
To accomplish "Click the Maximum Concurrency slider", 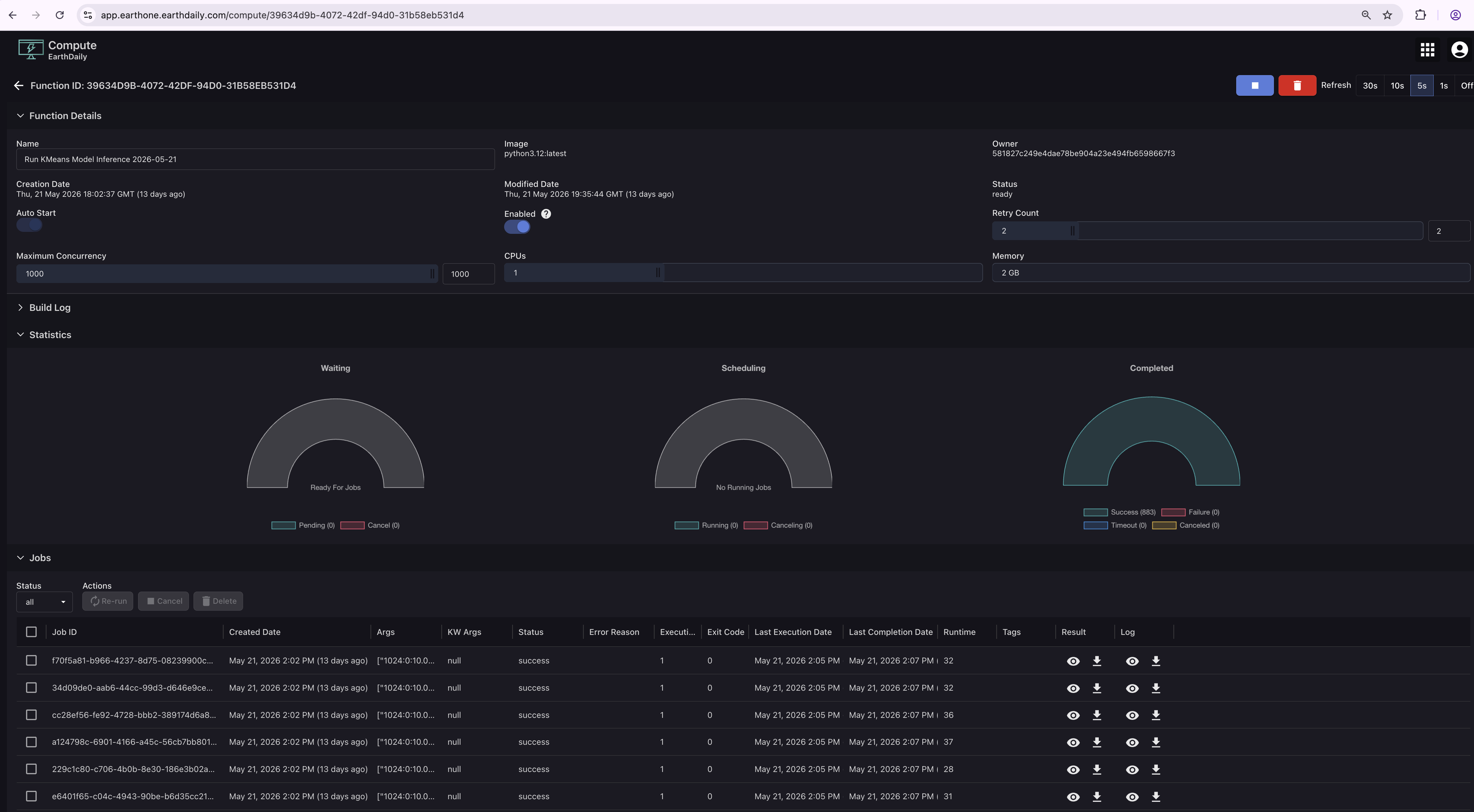I will click(227, 274).
